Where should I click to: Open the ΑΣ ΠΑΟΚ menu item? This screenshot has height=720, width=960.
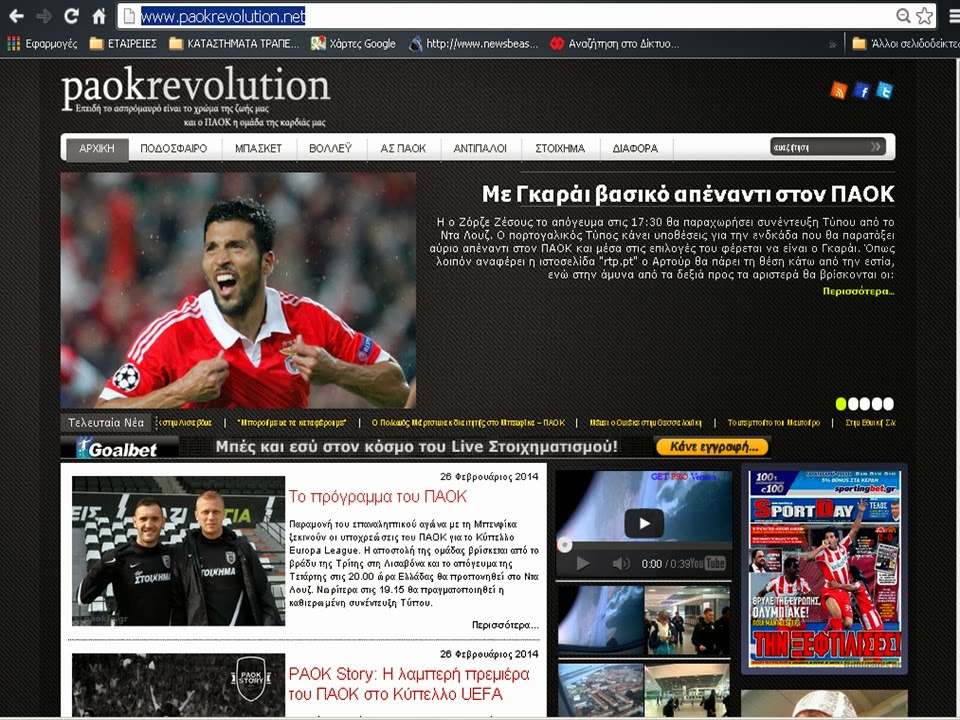(403, 148)
